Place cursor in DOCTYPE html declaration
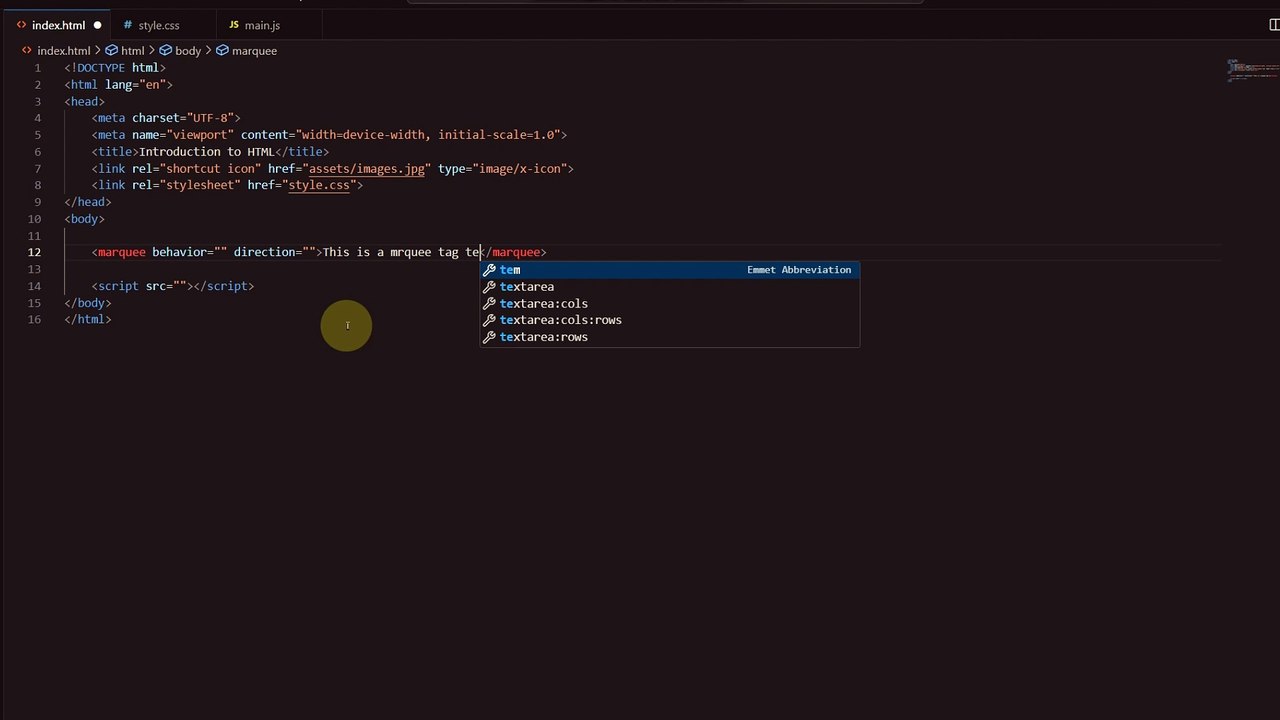1280x720 pixels. click(x=115, y=68)
